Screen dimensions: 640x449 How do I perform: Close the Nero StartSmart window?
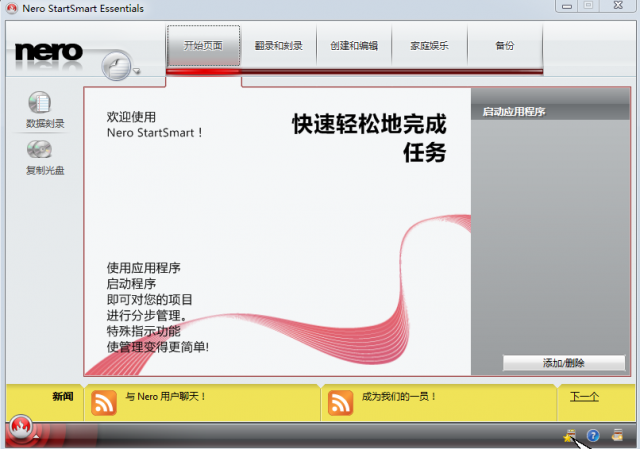pyautogui.click(x=618, y=6)
